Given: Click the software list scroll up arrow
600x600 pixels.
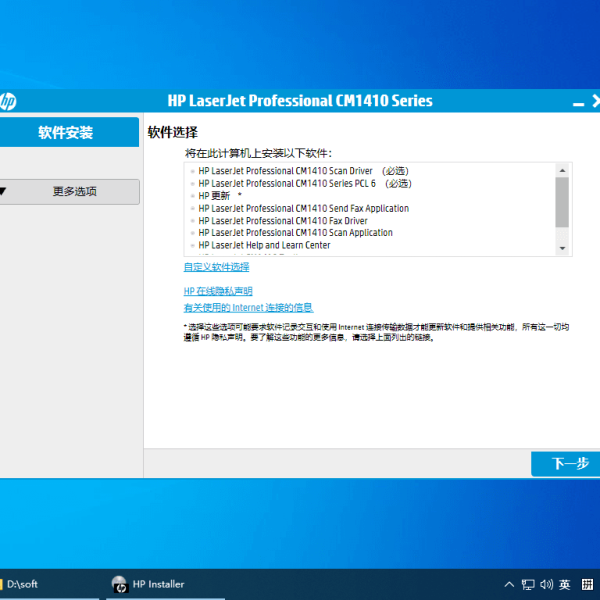Looking at the screenshot, I should point(562,170).
